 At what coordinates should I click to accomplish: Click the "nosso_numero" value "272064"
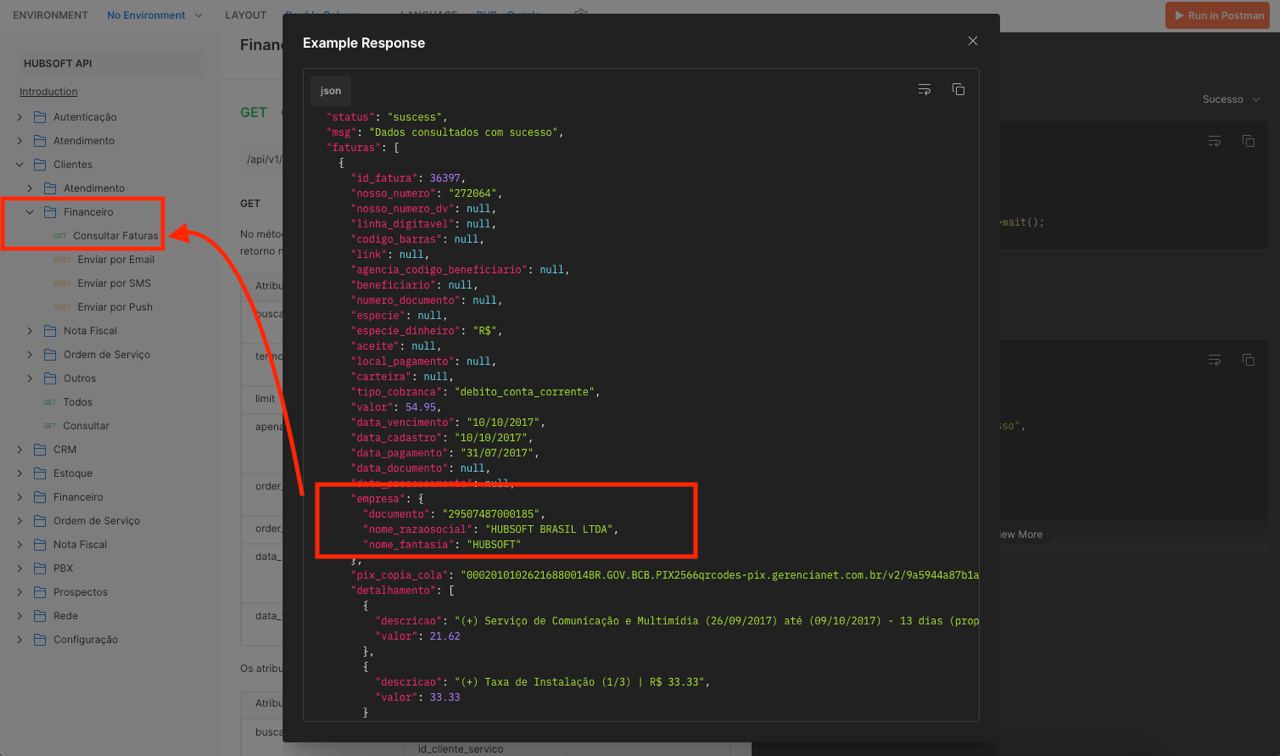tap(473, 193)
